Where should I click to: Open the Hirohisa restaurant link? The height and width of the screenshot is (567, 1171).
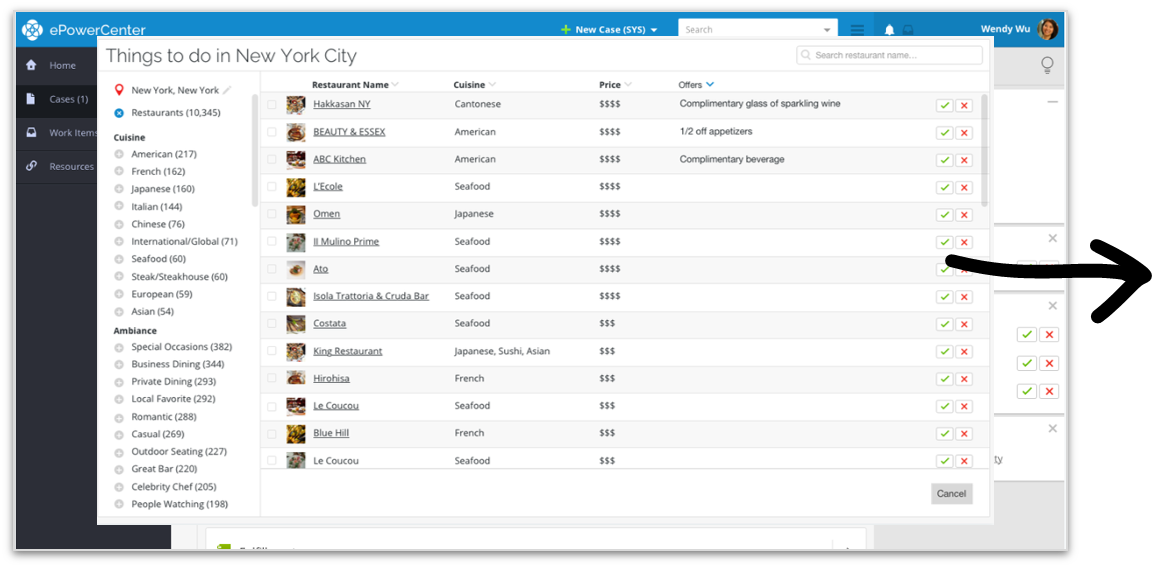(x=331, y=378)
